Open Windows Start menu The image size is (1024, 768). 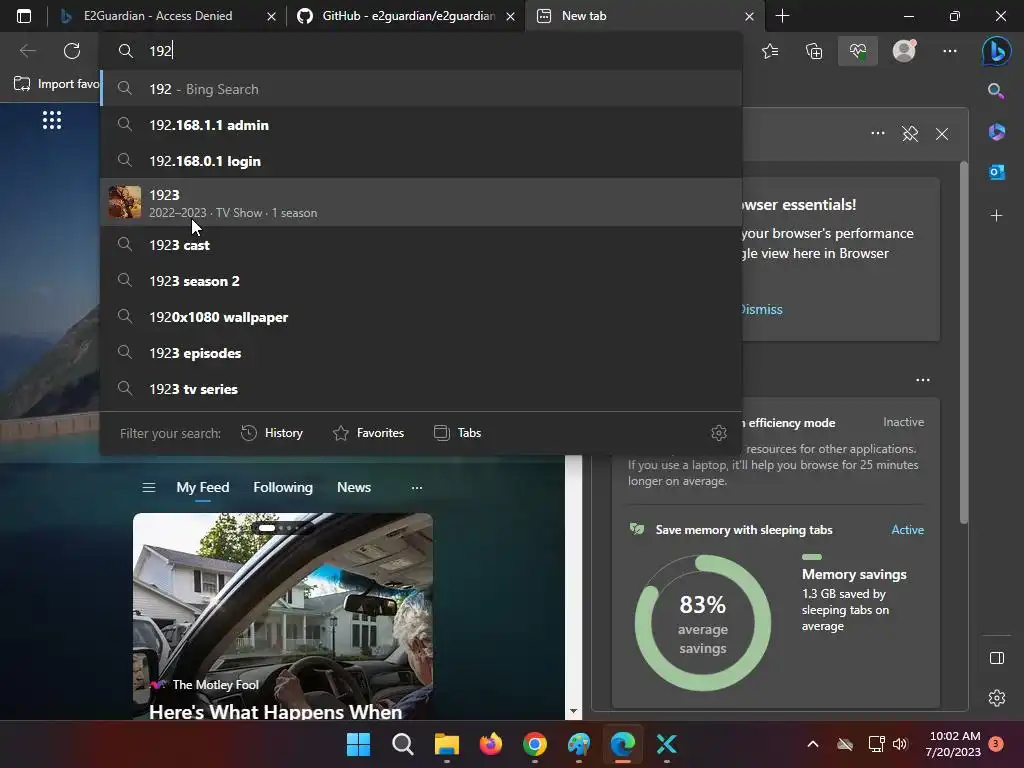358,744
